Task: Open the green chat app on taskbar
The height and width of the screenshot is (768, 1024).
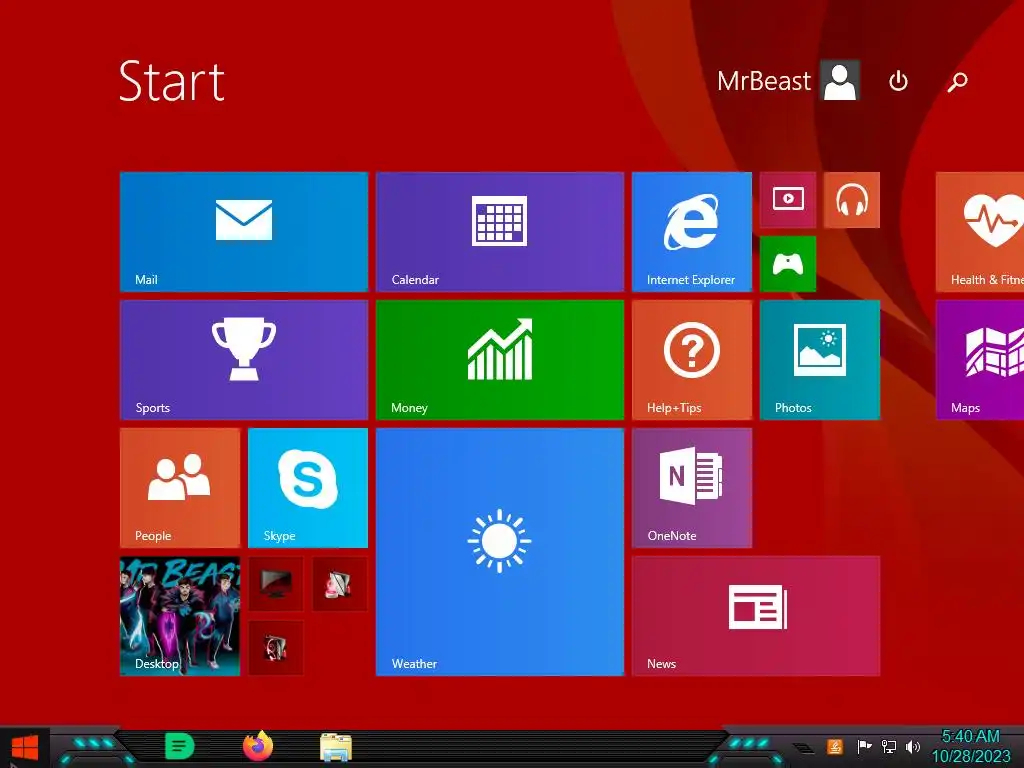Action: pyautogui.click(x=179, y=746)
